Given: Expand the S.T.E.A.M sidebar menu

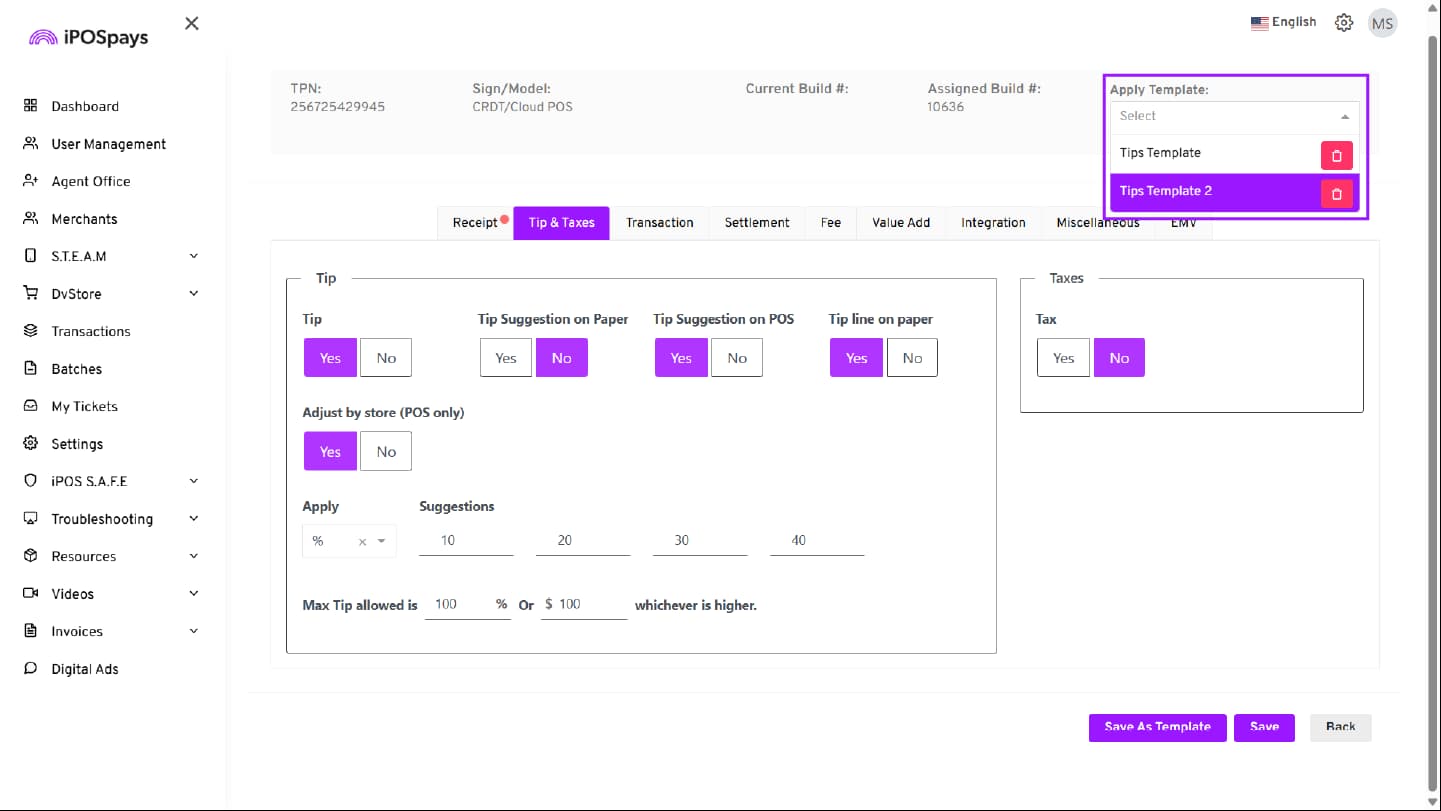Looking at the screenshot, I should coord(193,256).
